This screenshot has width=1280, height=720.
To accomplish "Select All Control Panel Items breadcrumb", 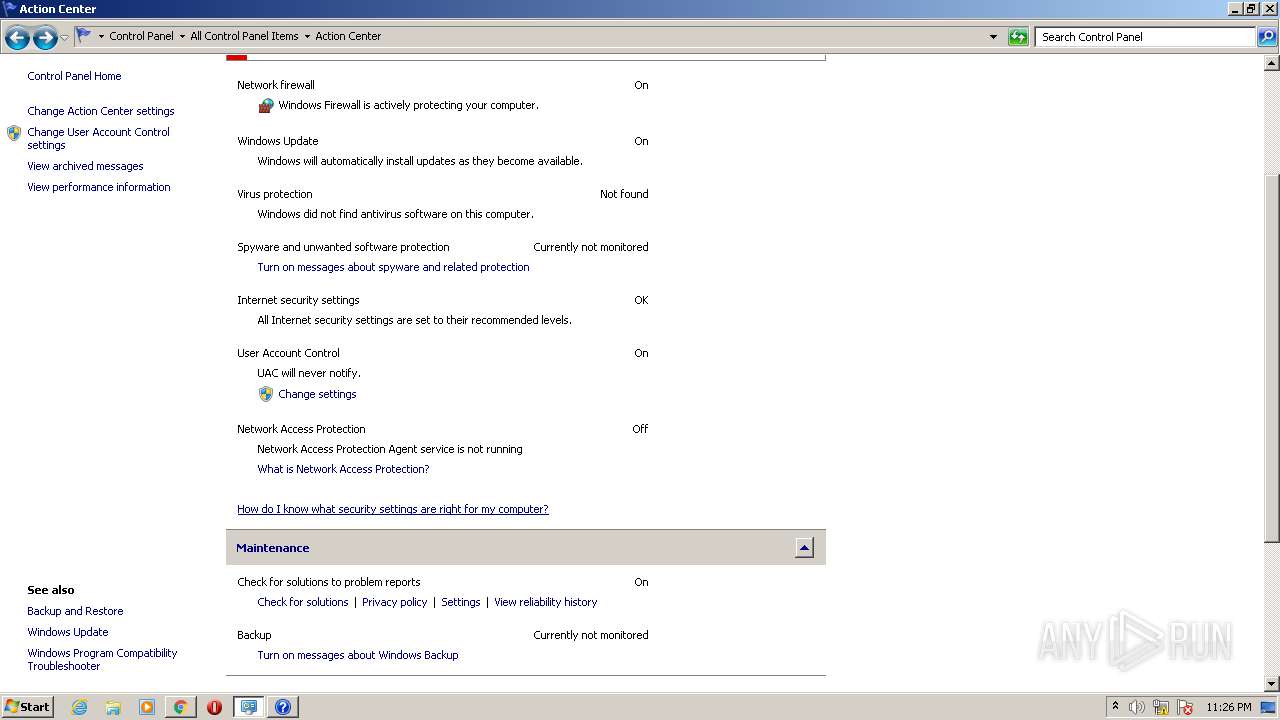I will (244, 36).
